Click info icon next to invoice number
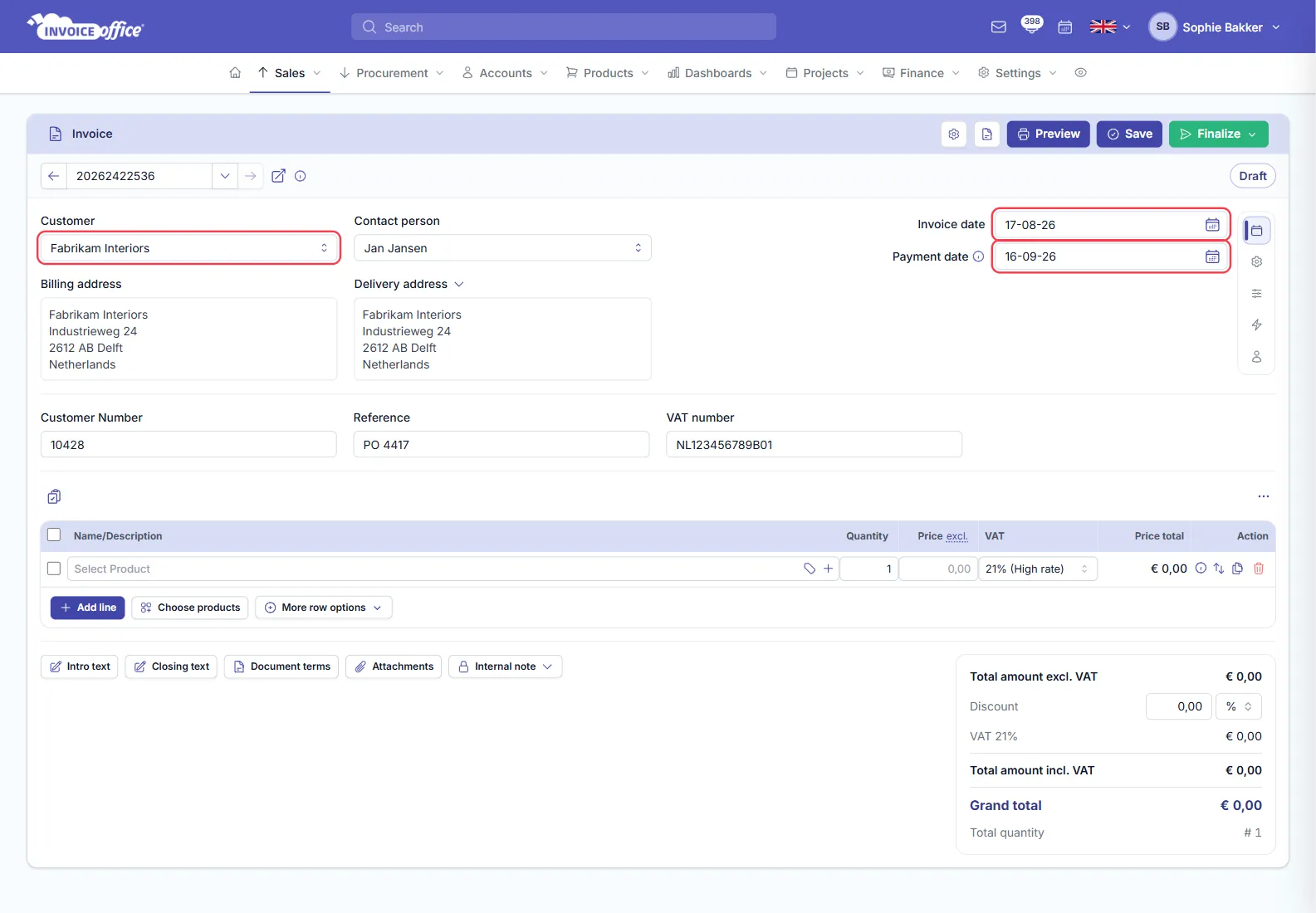 point(301,176)
